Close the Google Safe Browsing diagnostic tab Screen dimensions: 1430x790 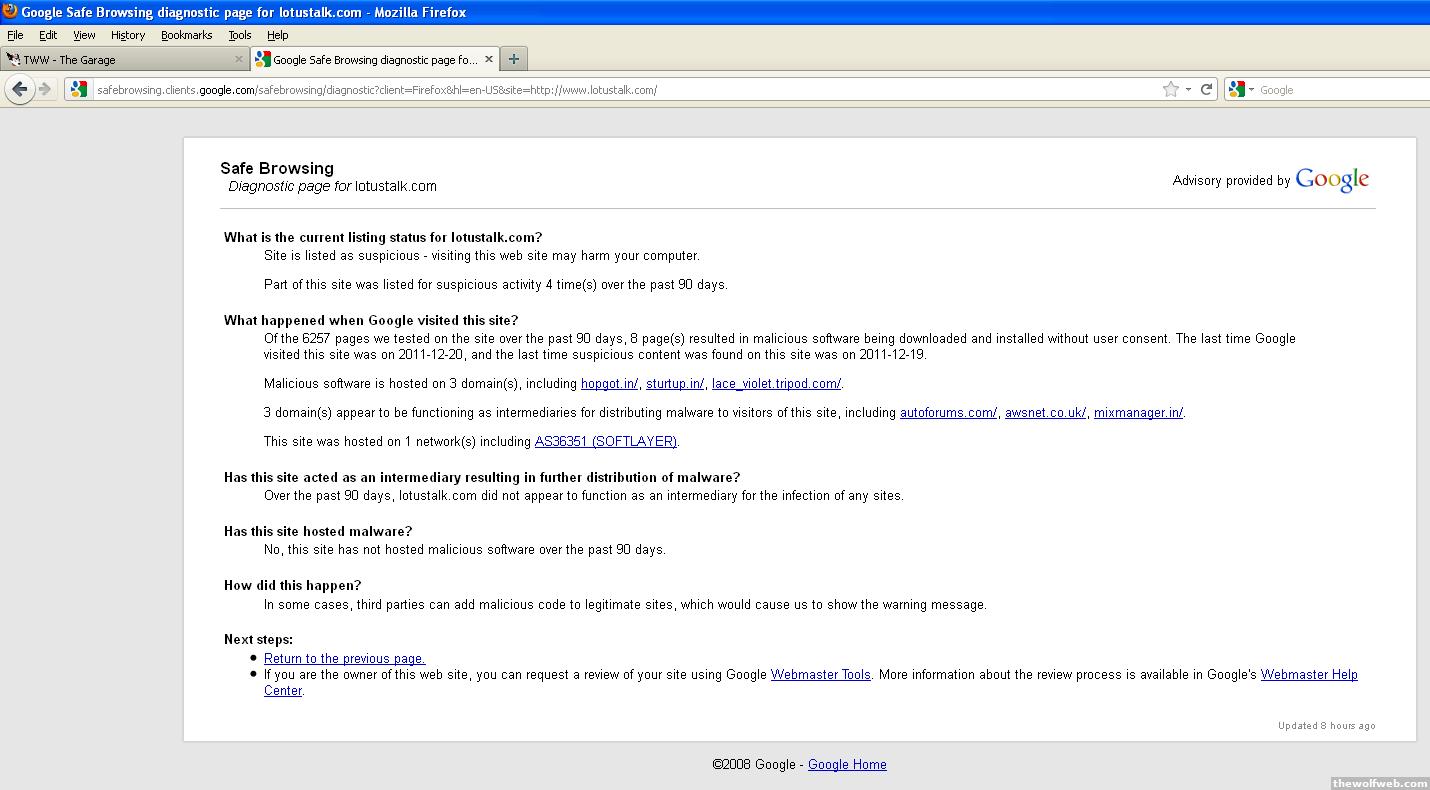click(x=489, y=59)
